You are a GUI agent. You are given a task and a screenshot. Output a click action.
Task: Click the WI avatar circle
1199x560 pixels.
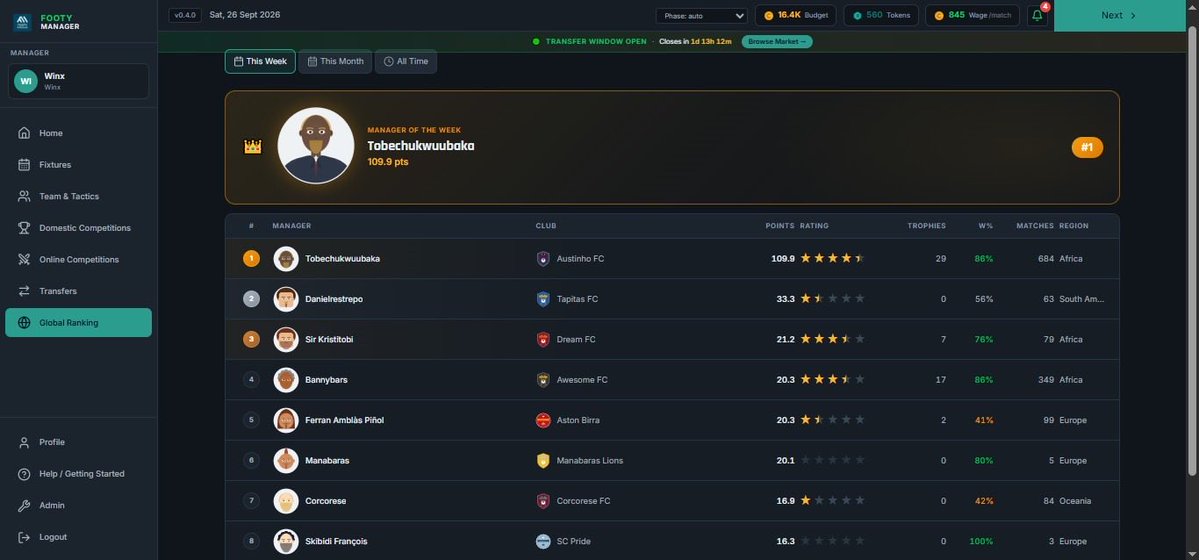click(26, 81)
